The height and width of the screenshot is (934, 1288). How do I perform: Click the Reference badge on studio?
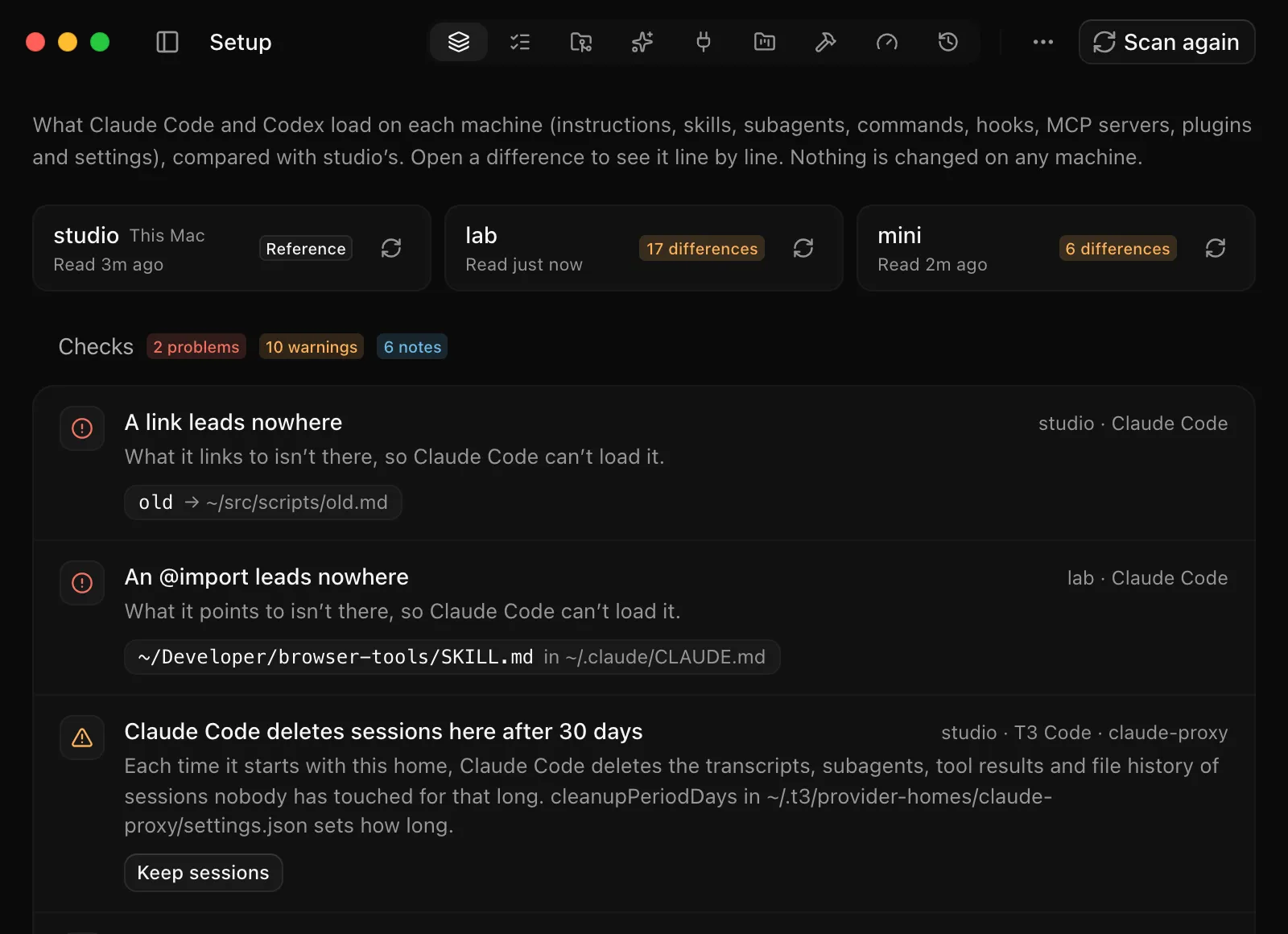coord(306,249)
